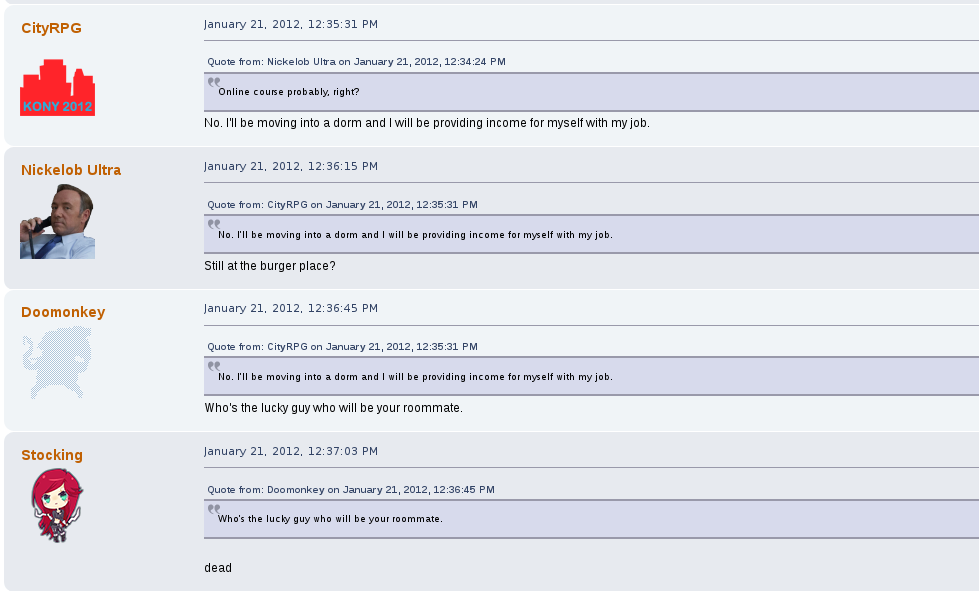Screen dimensions: 979x592
Task: Click the red-haired anime character avatar
Action: coord(57,506)
